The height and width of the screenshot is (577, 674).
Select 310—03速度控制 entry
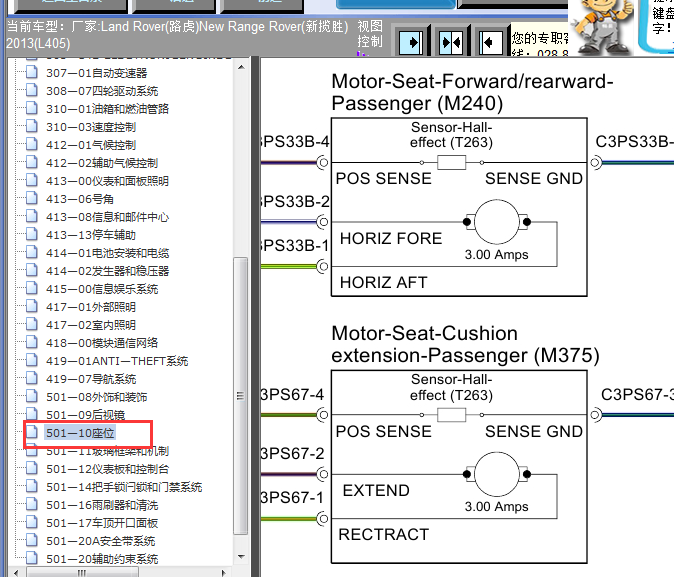pos(91,127)
